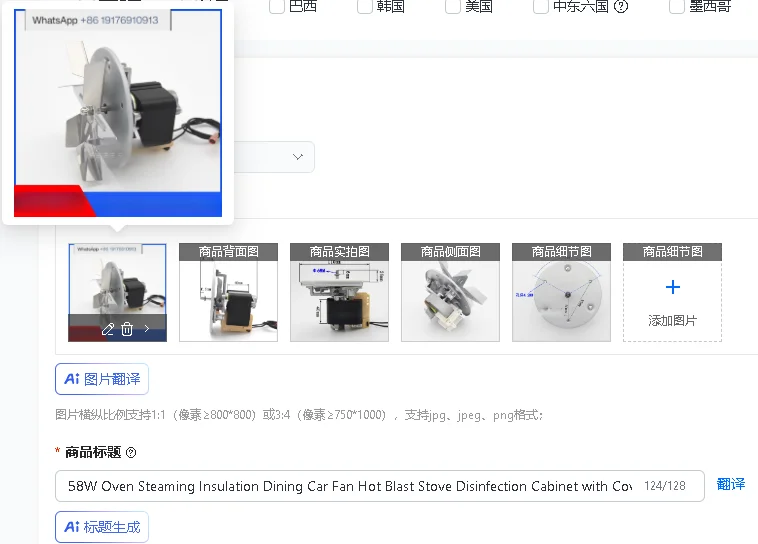Click the plus icon to add image
The width and height of the screenshot is (758, 544).
click(x=672, y=287)
